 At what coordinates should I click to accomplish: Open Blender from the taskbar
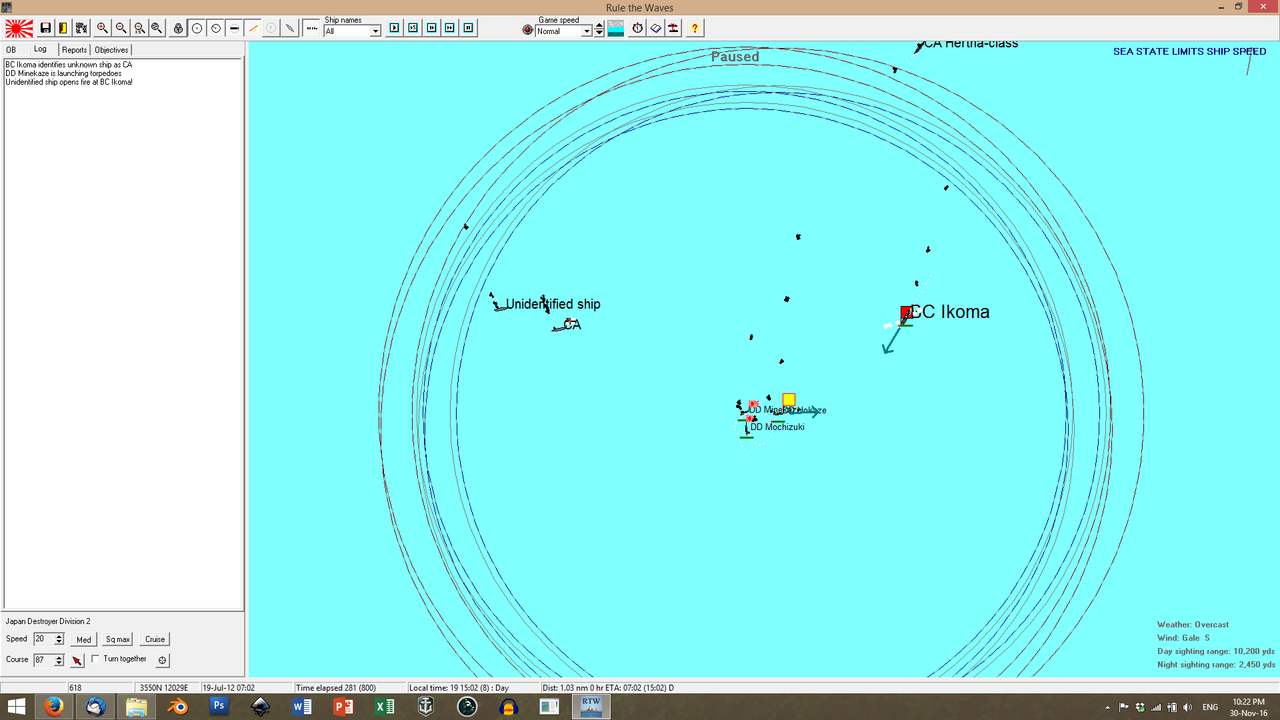tap(177, 707)
